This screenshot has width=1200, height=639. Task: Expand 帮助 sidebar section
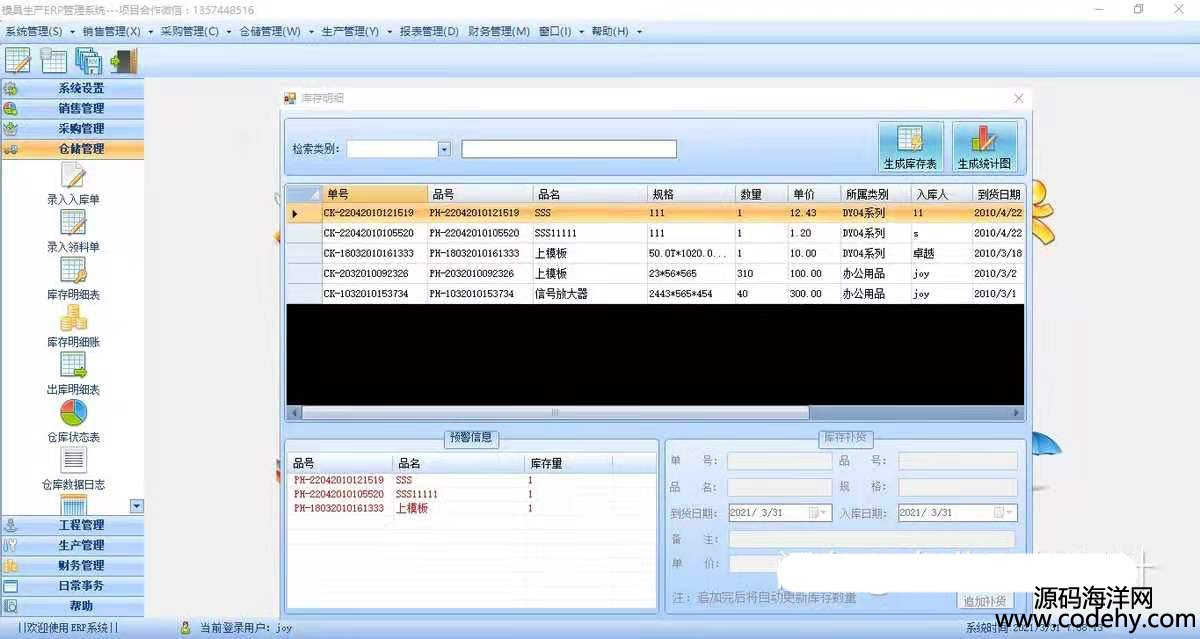tap(72, 605)
